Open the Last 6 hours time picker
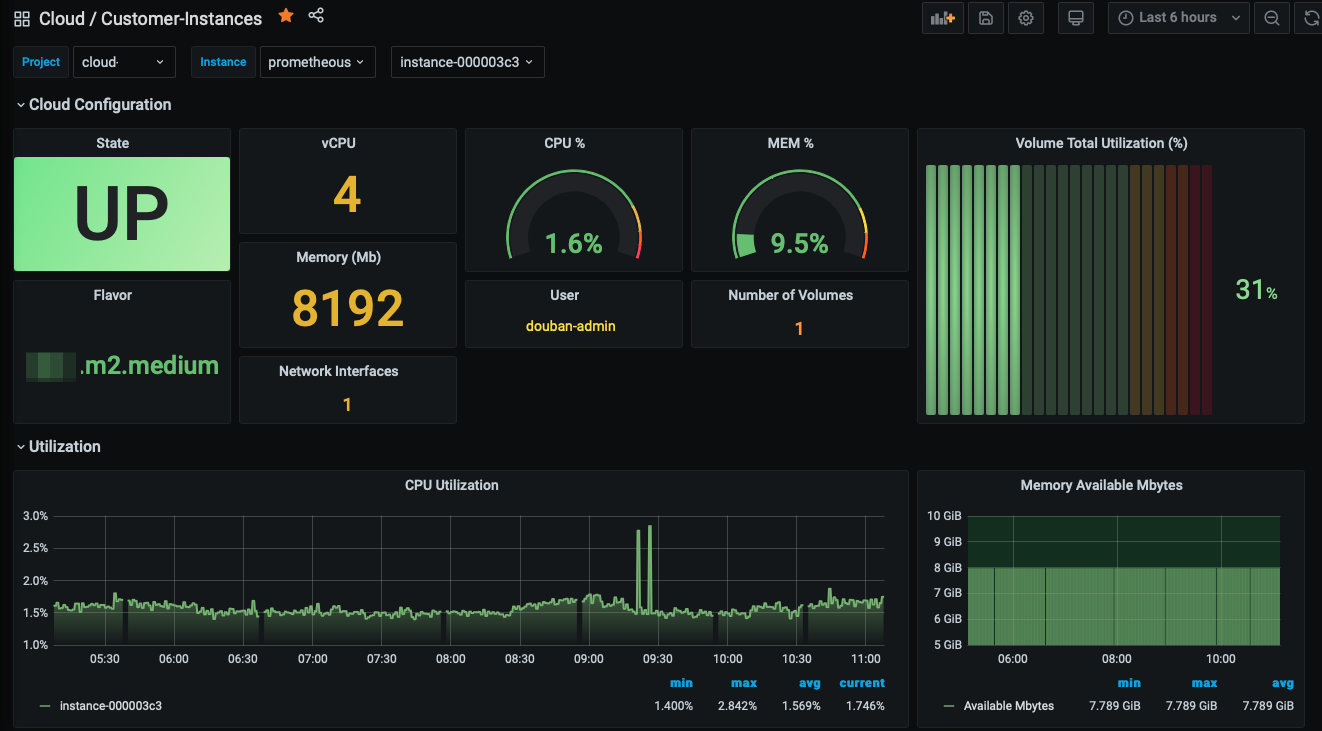This screenshot has height=731, width=1322. pos(1179,18)
